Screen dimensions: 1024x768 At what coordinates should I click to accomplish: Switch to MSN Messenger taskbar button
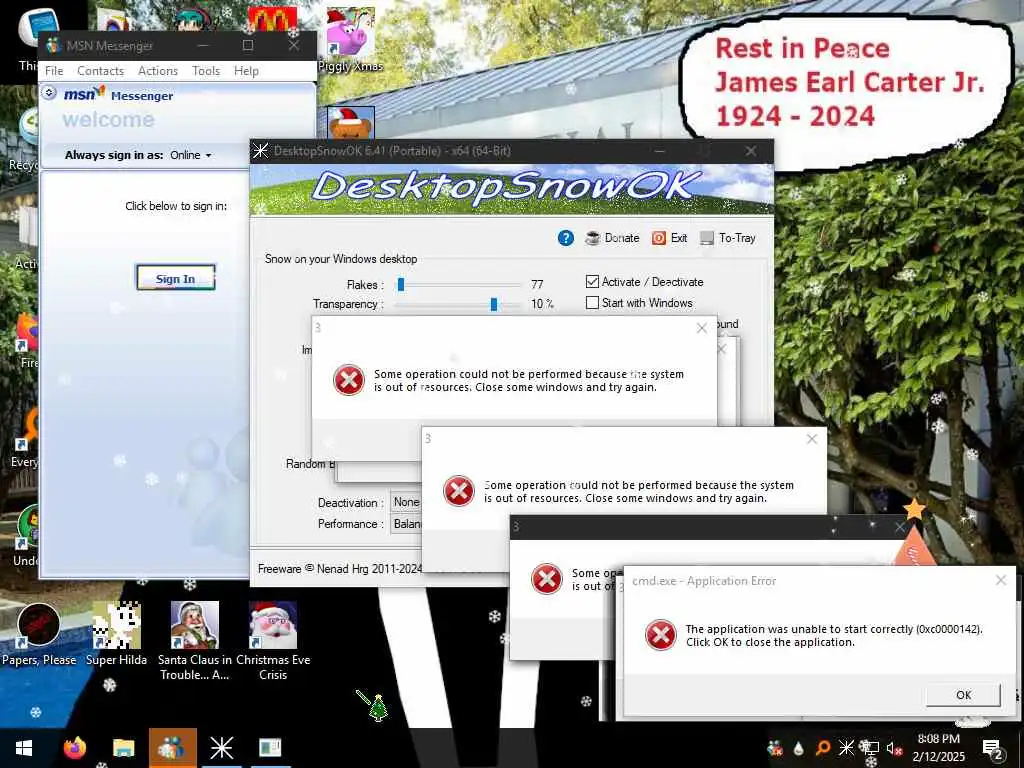coord(172,748)
